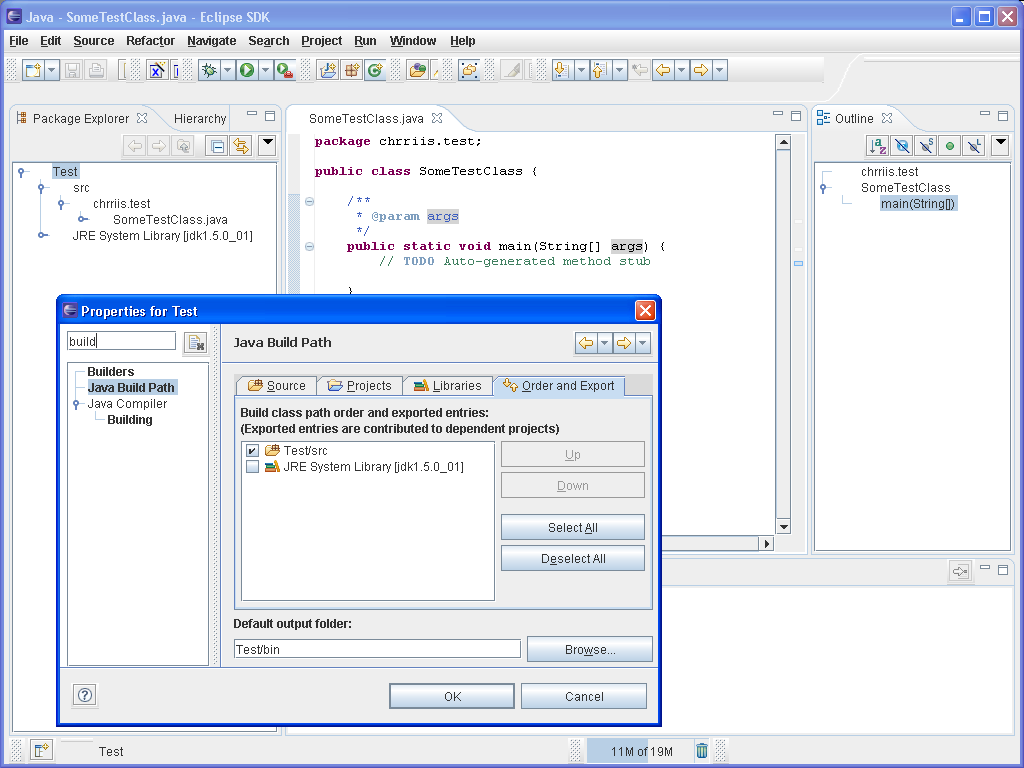Check the JRE System Library export checkbox
Screen dimensions: 1024x768
pyautogui.click(x=252, y=467)
